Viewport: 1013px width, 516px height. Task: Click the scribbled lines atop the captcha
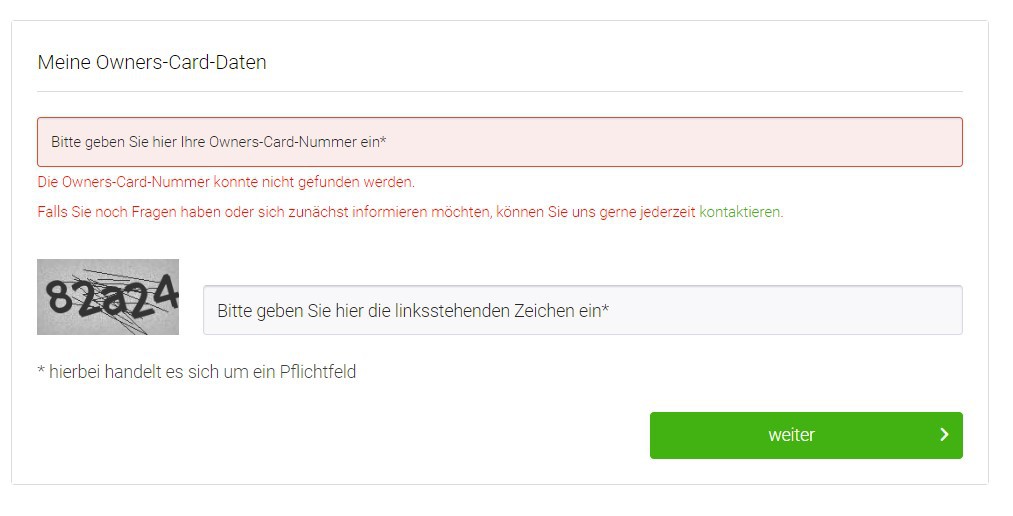(x=112, y=275)
